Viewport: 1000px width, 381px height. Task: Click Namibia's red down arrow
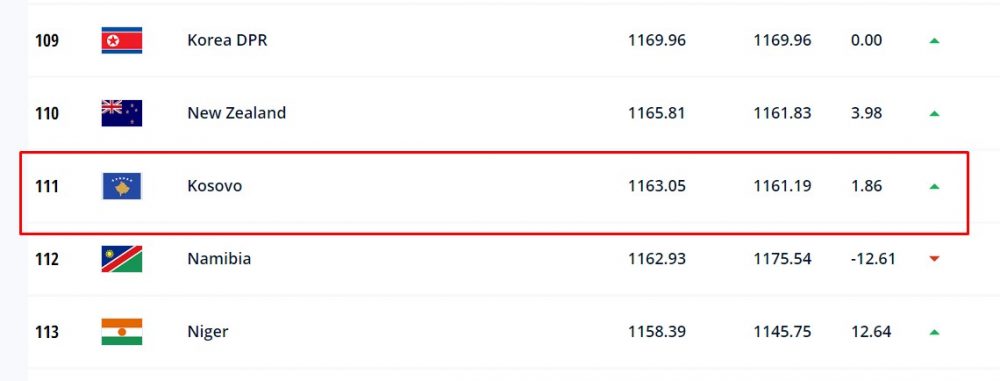934,259
